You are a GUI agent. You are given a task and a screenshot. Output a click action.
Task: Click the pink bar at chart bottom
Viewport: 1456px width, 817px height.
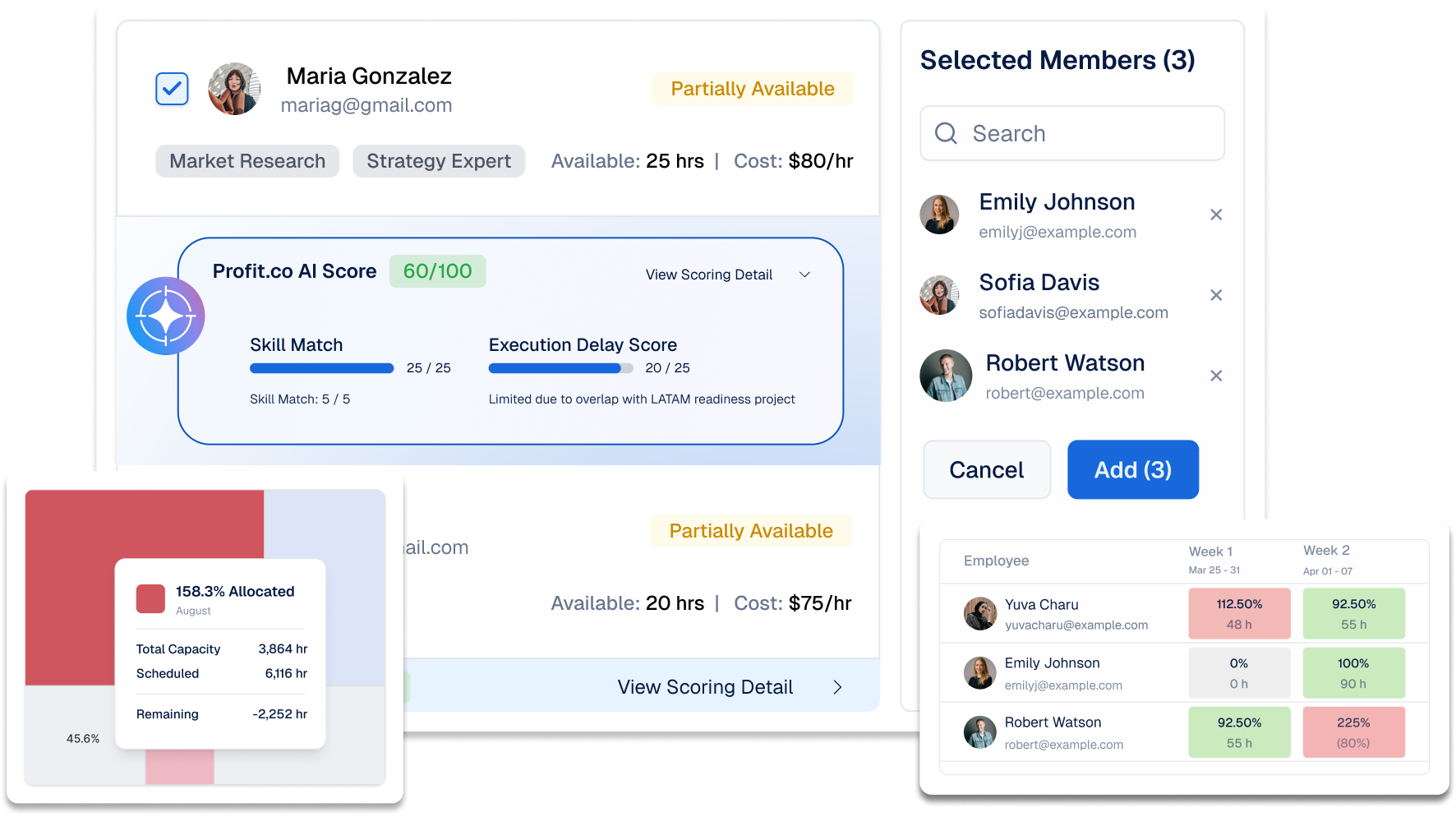180,767
